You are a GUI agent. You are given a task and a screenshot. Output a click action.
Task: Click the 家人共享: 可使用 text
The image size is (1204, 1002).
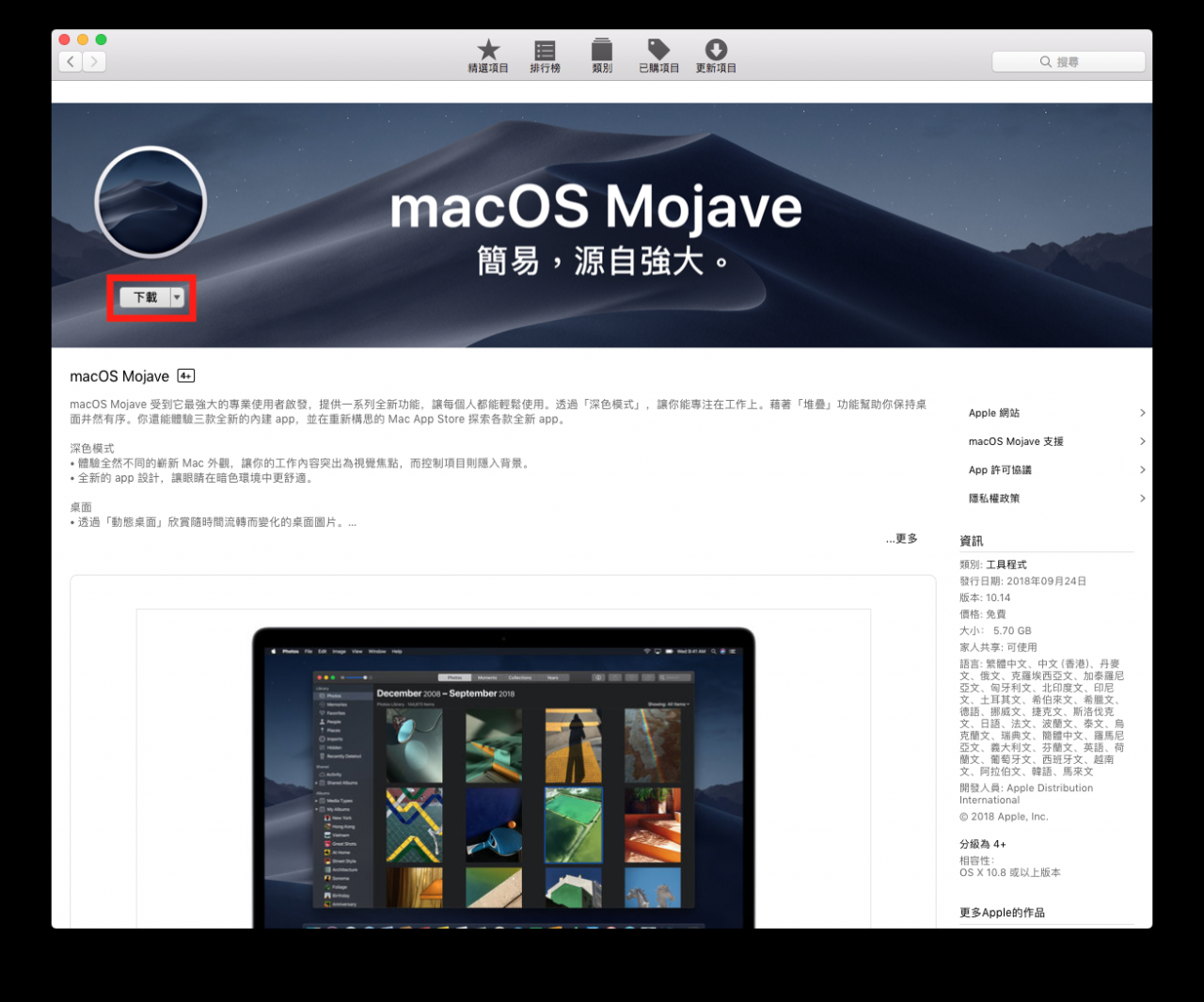point(998,647)
